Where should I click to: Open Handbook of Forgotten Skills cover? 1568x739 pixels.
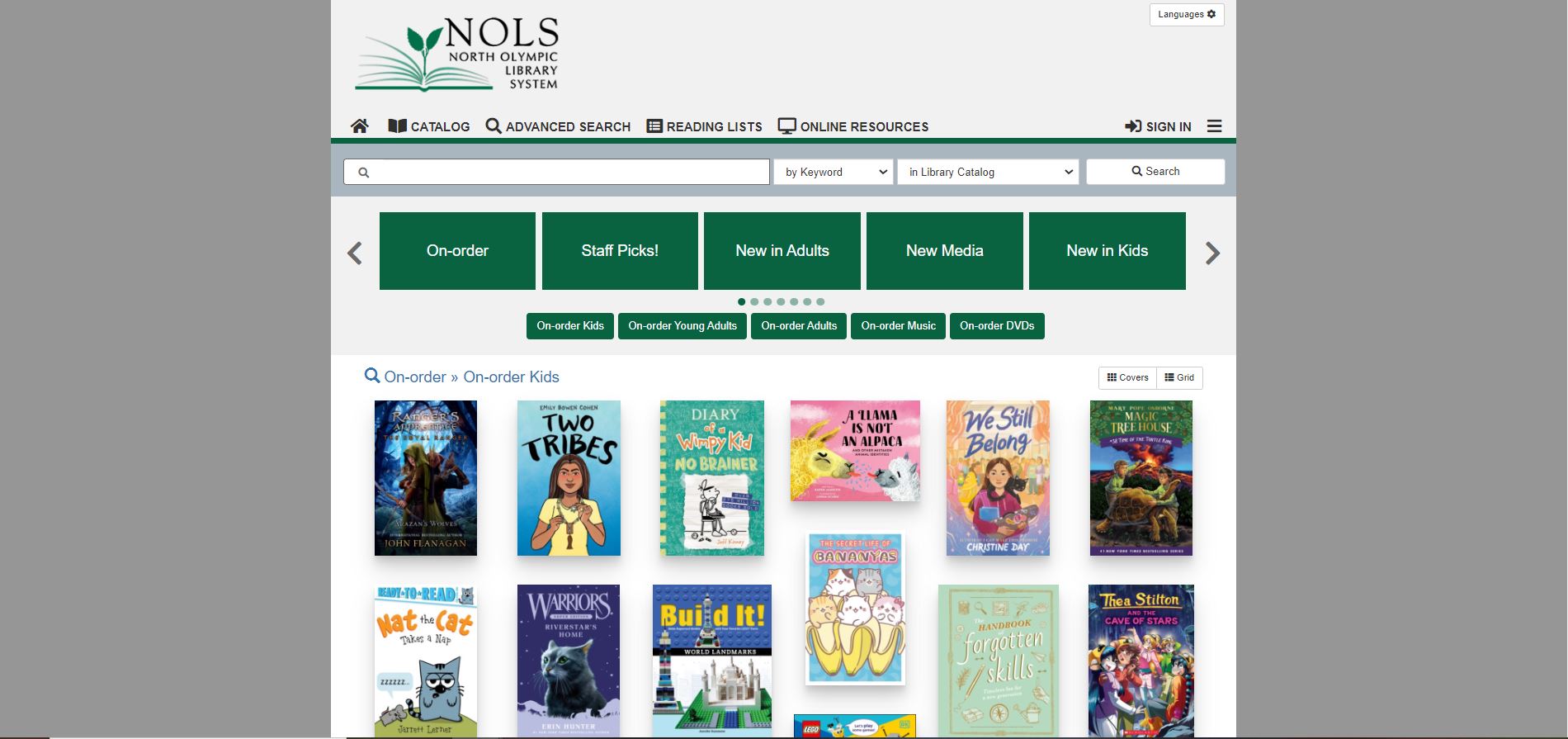coord(999,661)
